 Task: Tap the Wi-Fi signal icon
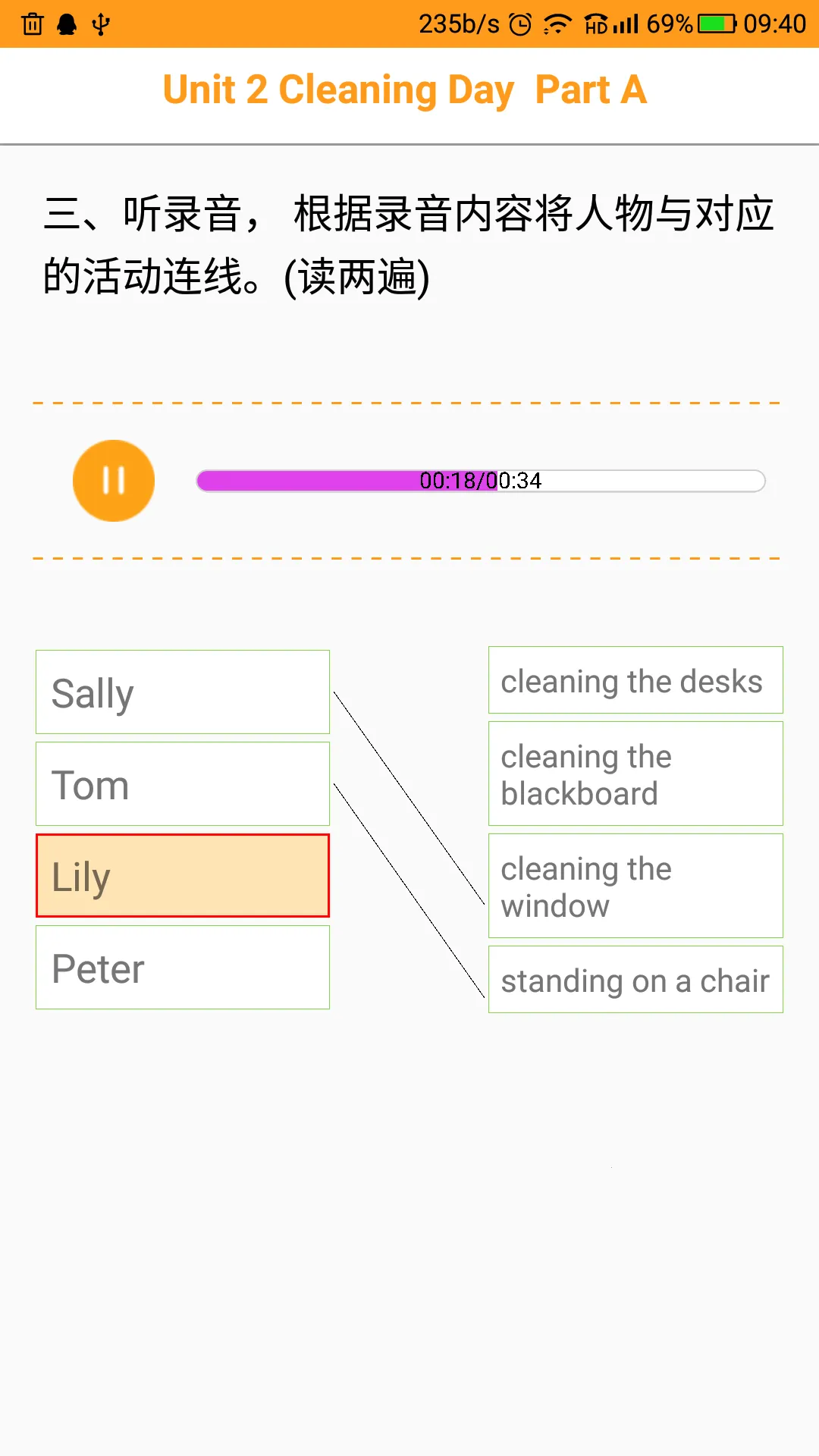[x=557, y=24]
